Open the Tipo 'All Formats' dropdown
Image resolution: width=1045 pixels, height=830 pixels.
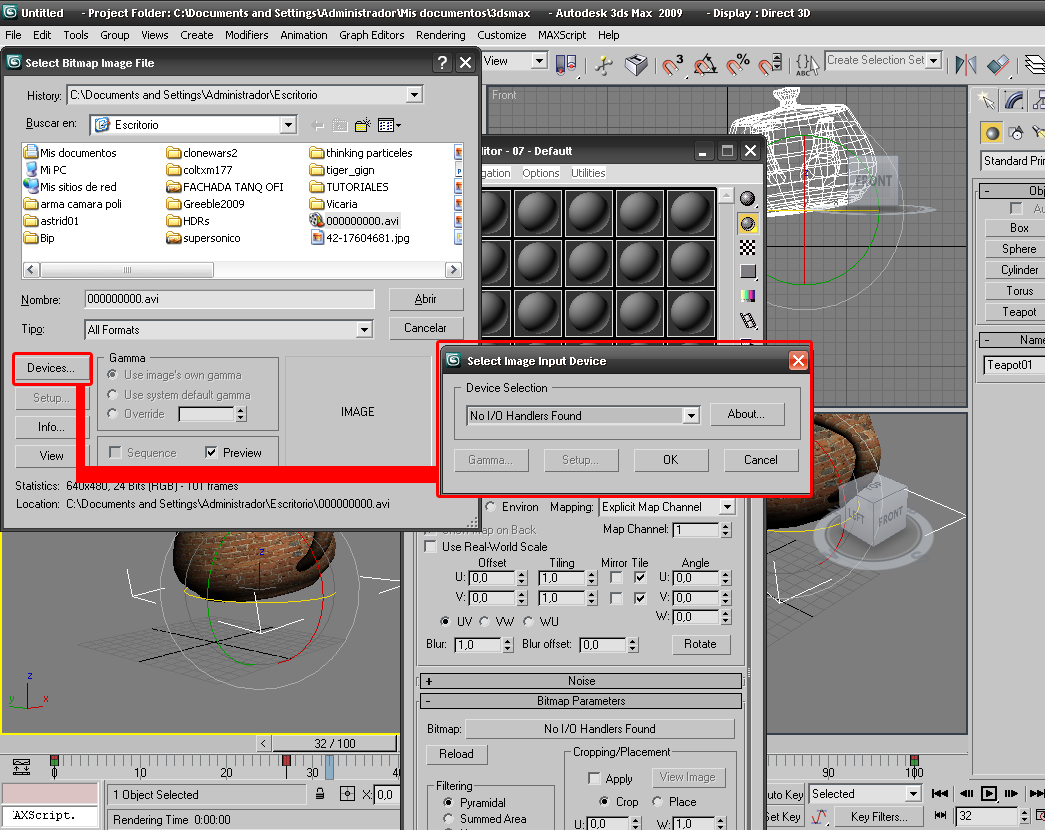coord(364,329)
